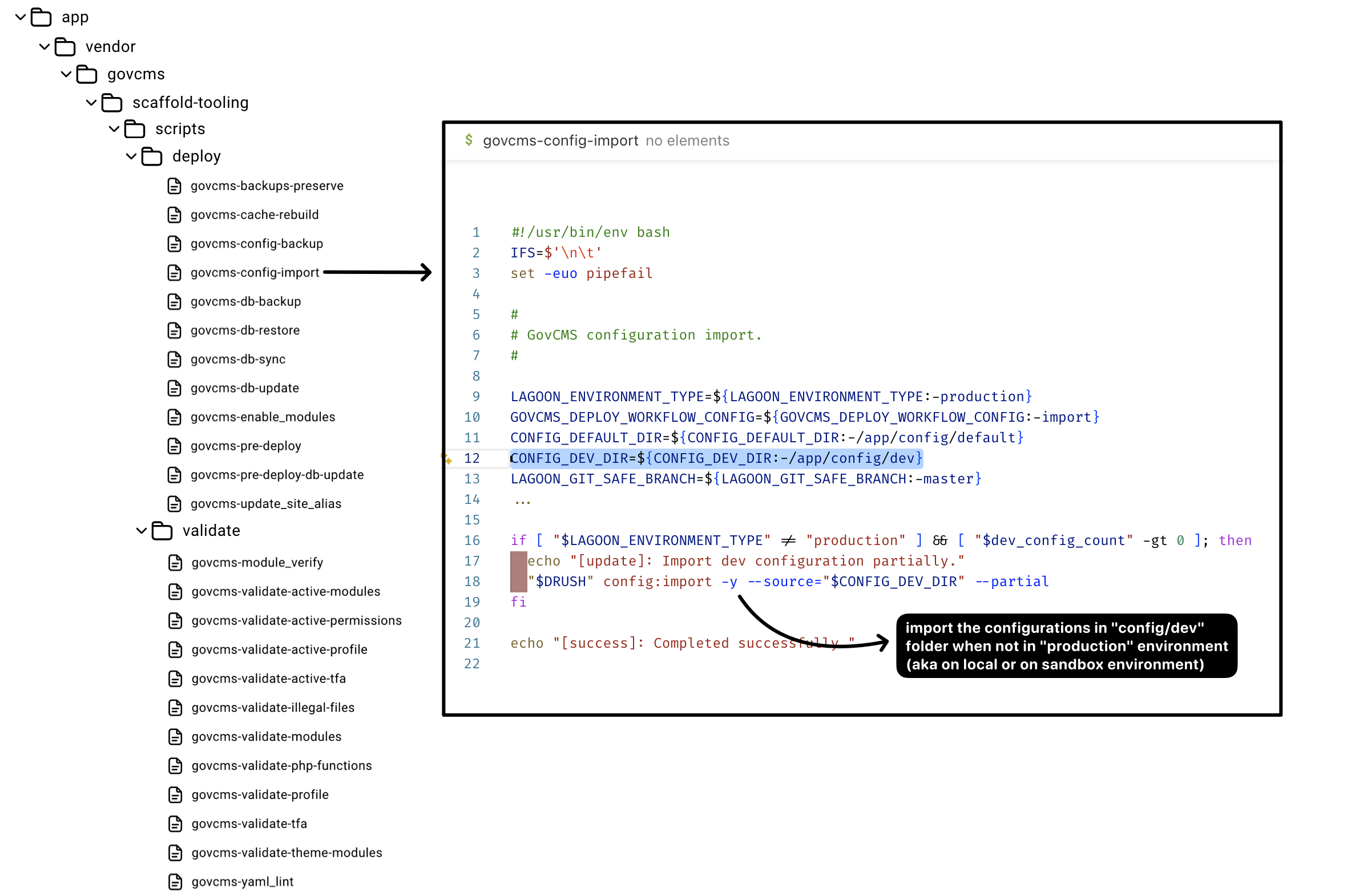The width and height of the screenshot is (1347, 896).
Task: Click the app folder icon
Action: click(x=41, y=17)
